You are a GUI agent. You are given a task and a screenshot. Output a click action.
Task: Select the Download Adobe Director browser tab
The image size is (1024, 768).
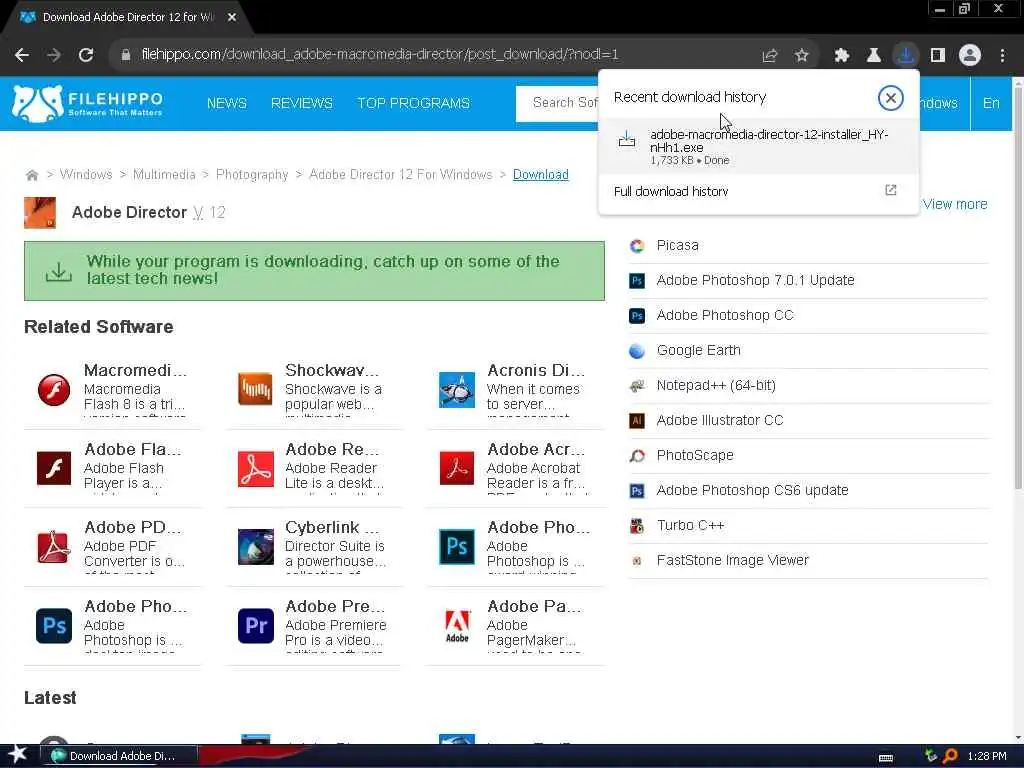[127, 18]
